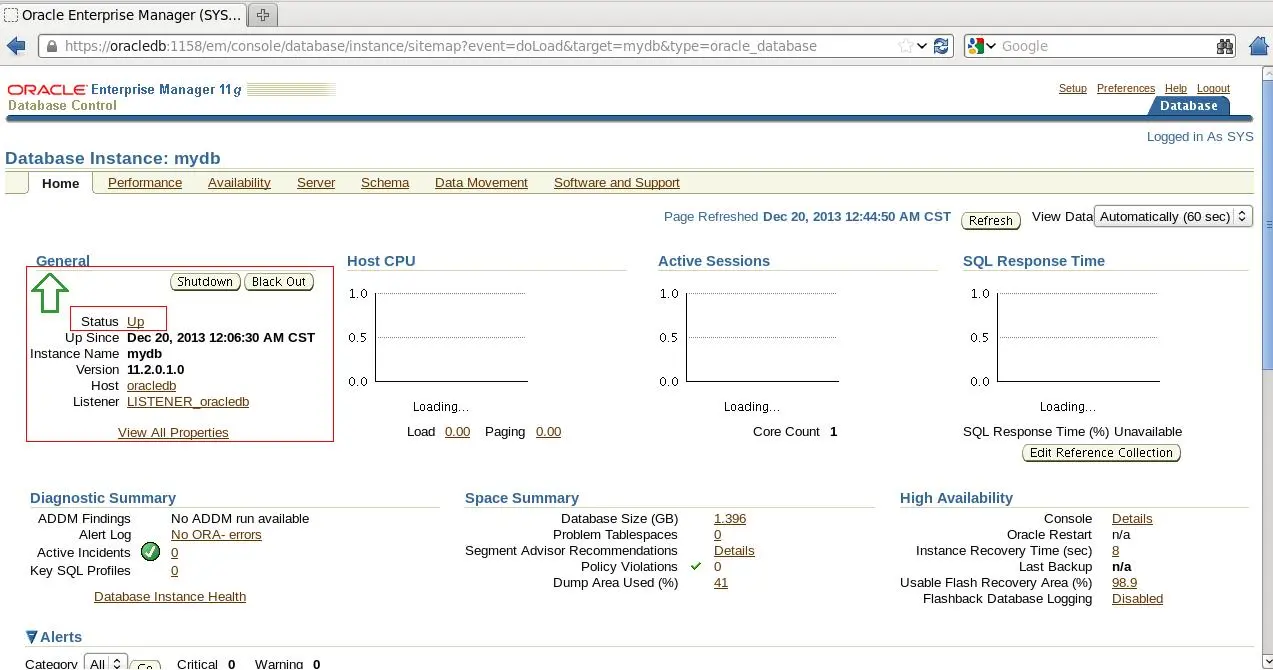
Task: Open a new browser tab
Action: [263, 15]
